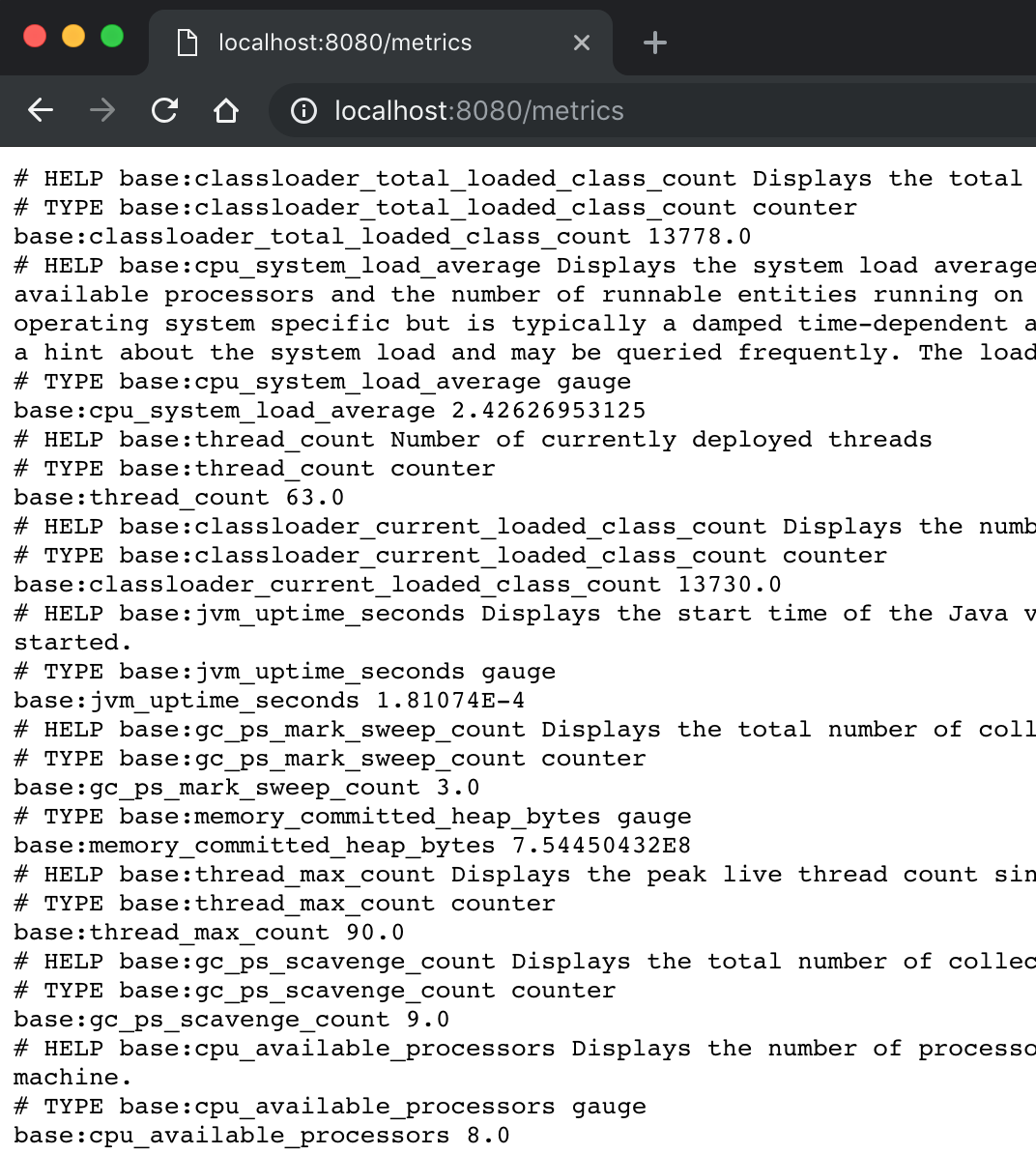The image size is (1036, 1154).
Task: Click the page icon in the tab
Action: tap(187, 43)
